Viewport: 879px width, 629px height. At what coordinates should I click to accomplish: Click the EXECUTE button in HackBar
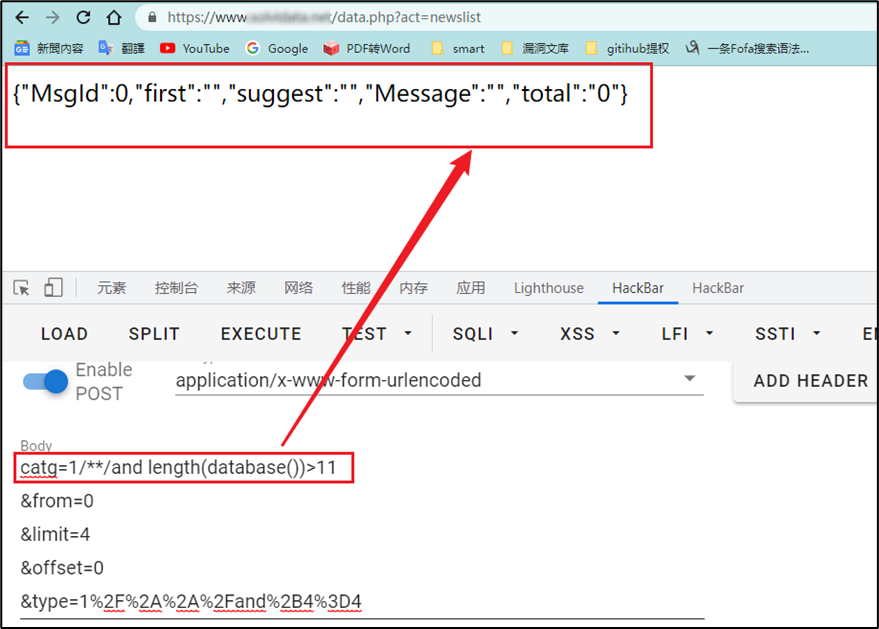click(x=261, y=334)
